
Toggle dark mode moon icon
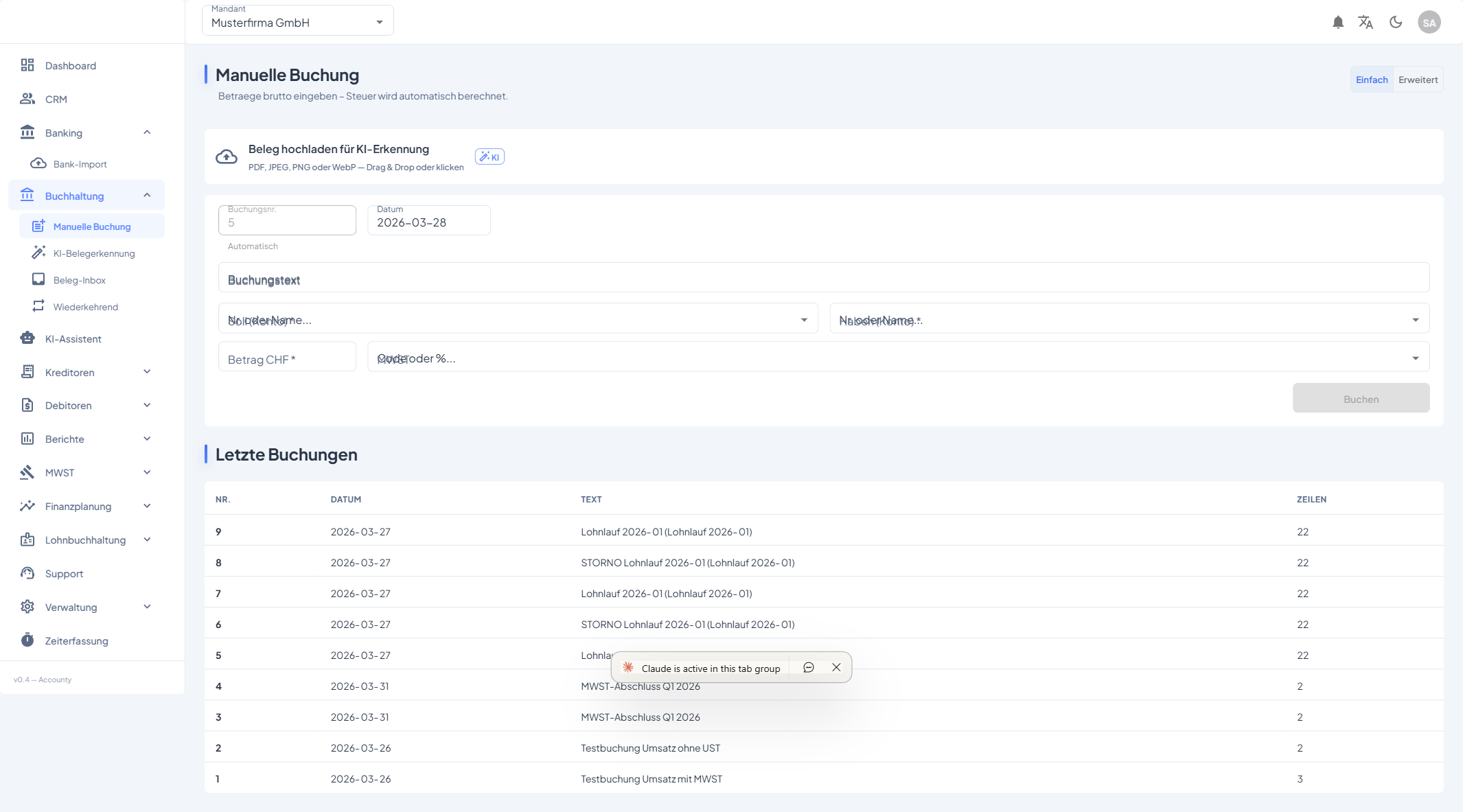(x=1396, y=23)
